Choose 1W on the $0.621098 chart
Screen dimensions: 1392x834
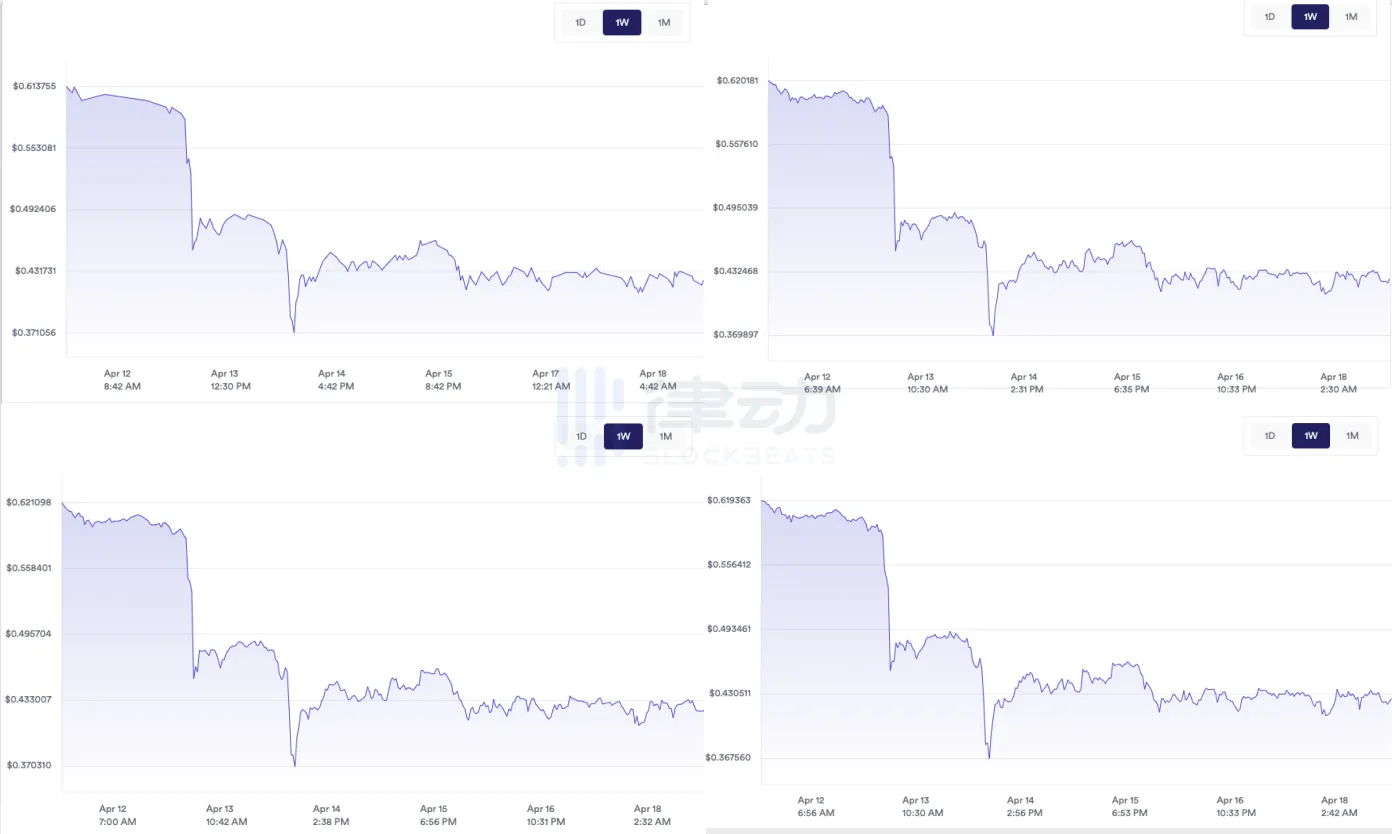coord(623,436)
